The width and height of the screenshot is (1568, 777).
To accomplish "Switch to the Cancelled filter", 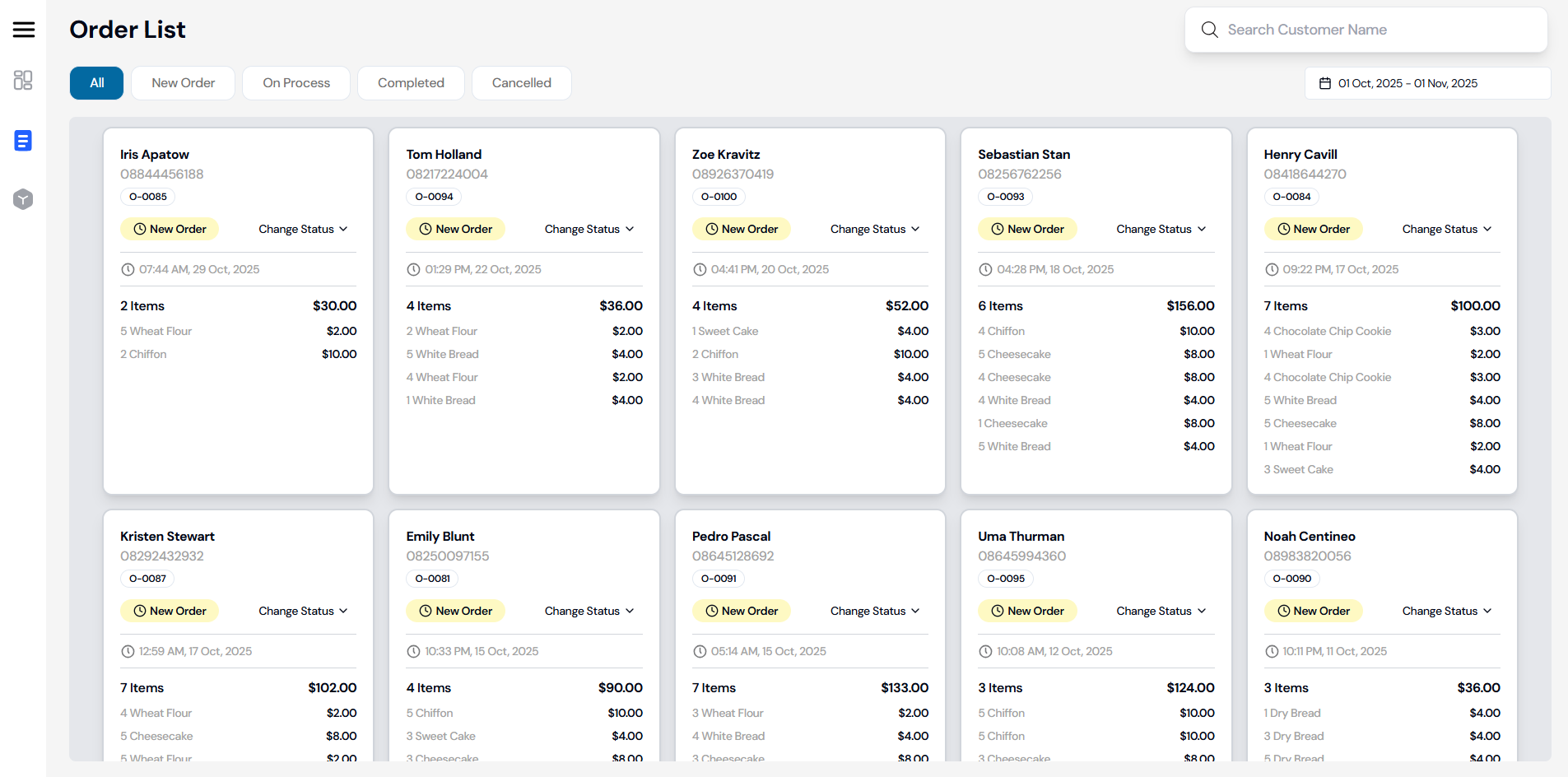I will pos(521,82).
